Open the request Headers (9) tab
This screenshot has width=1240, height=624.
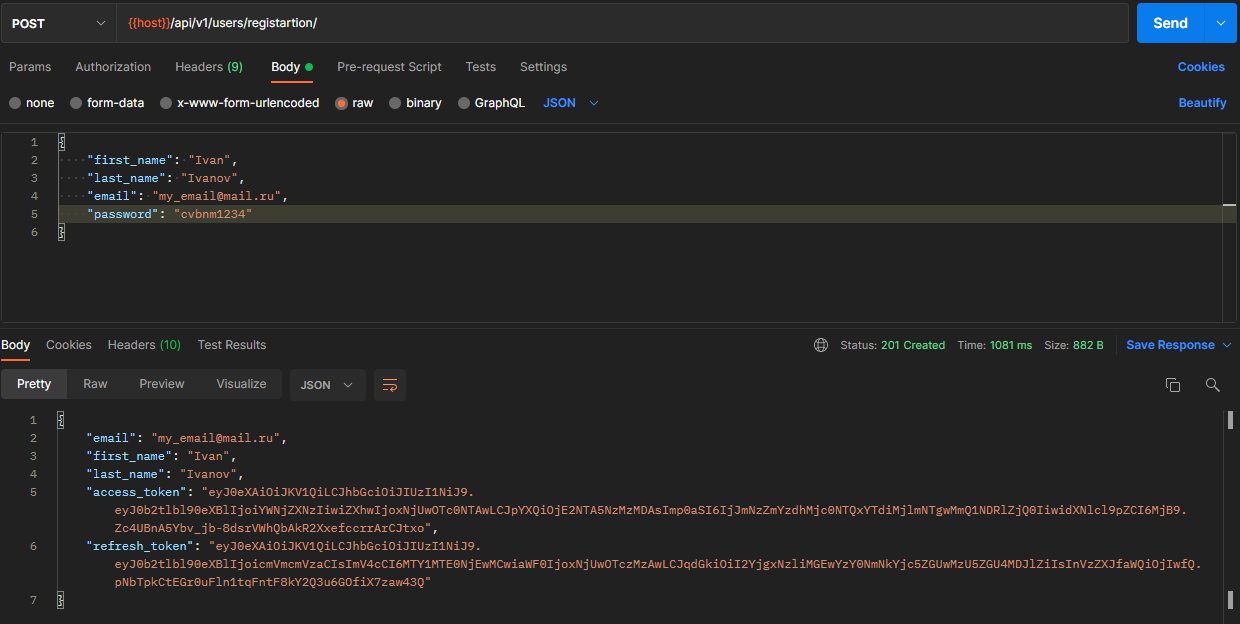pyautogui.click(x=209, y=67)
